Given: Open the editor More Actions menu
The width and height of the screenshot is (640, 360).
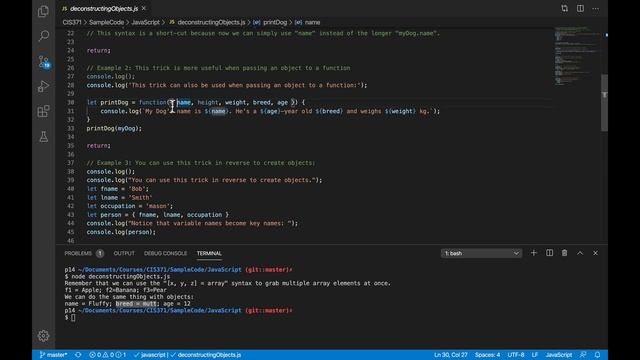Looking at the screenshot, I should coord(596,9).
